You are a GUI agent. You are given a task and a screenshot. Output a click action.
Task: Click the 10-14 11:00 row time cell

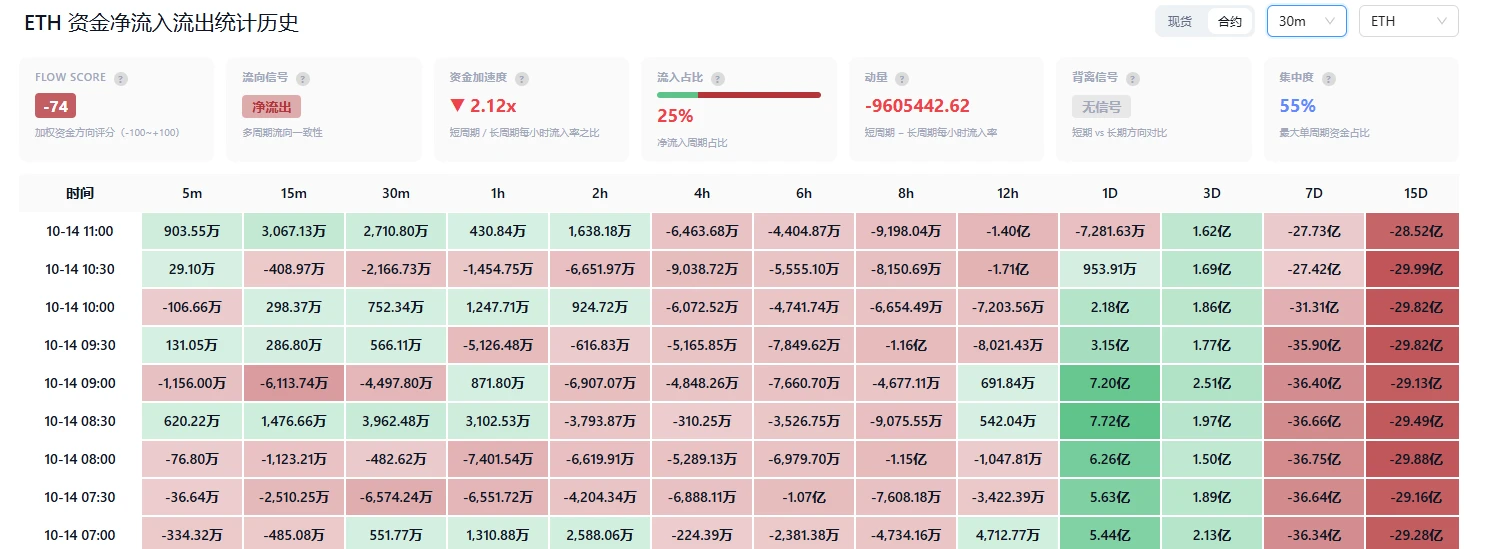[x=80, y=231]
